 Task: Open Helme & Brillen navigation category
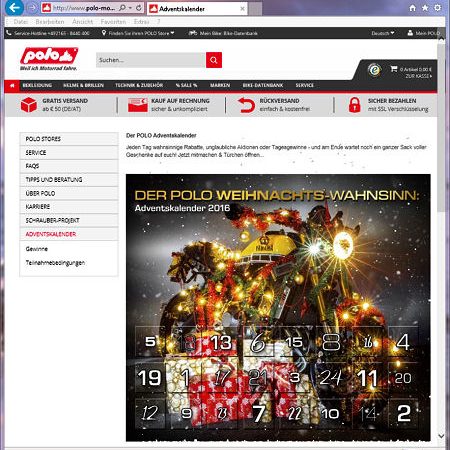pyautogui.click(x=83, y=85)
